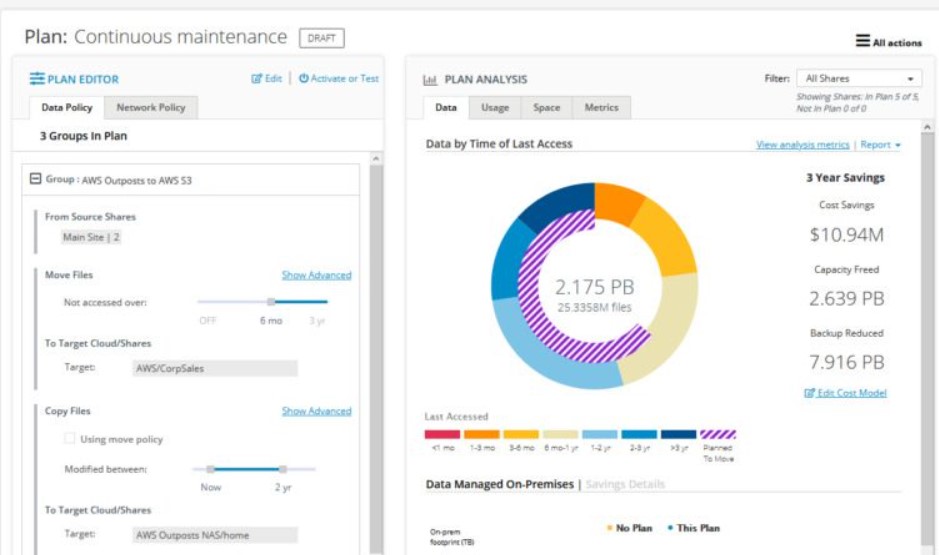
Task: Select the Metrics tab
Action: pos(601,108)
